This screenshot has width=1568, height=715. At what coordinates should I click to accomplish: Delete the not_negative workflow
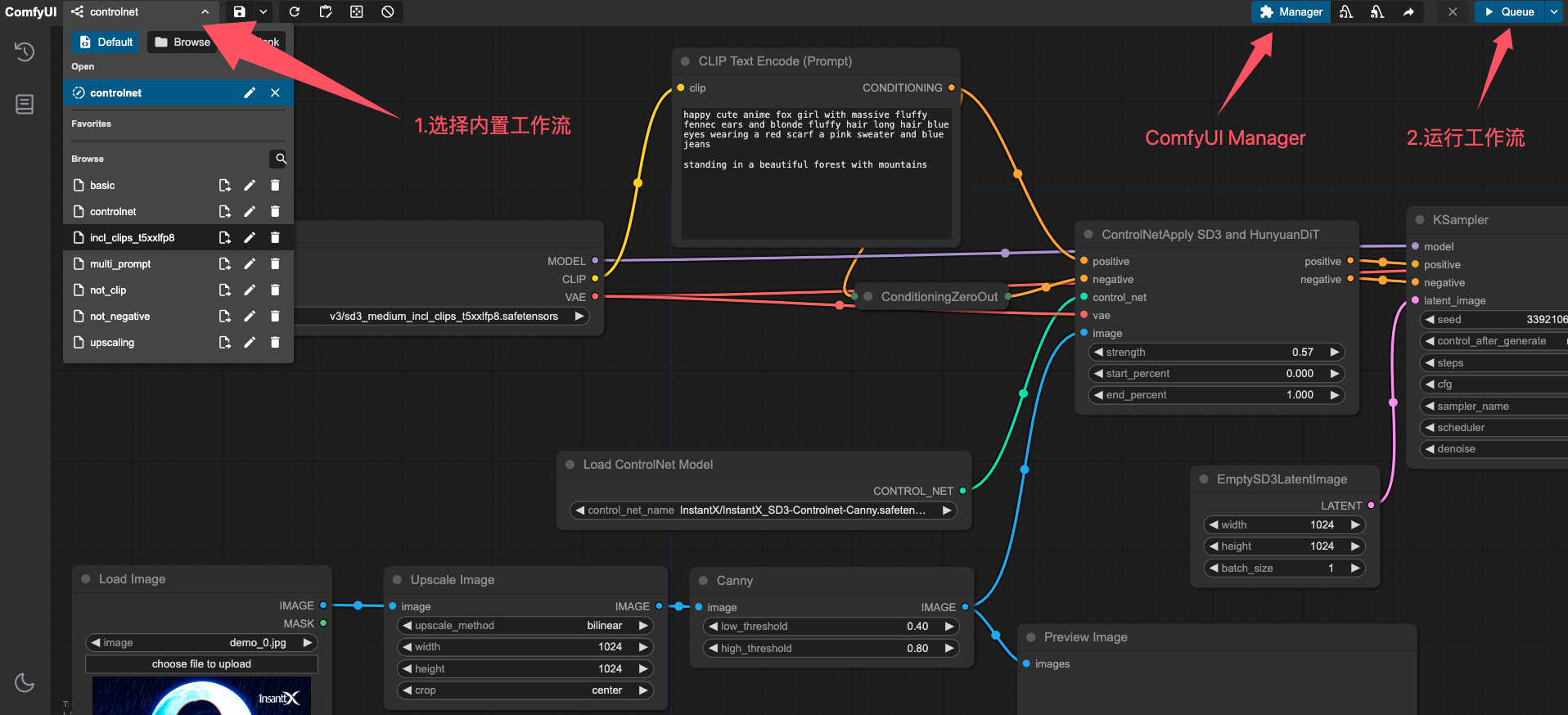click(x=275, y=316)
